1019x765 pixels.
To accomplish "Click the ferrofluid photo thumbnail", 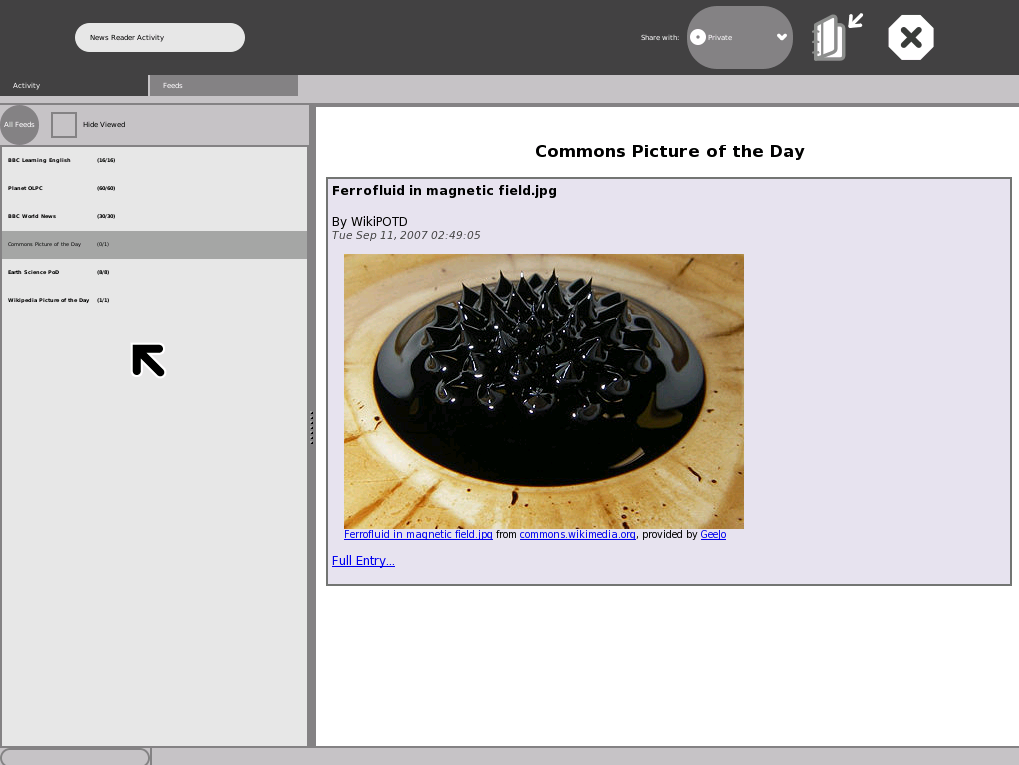I will coord(543,391).
